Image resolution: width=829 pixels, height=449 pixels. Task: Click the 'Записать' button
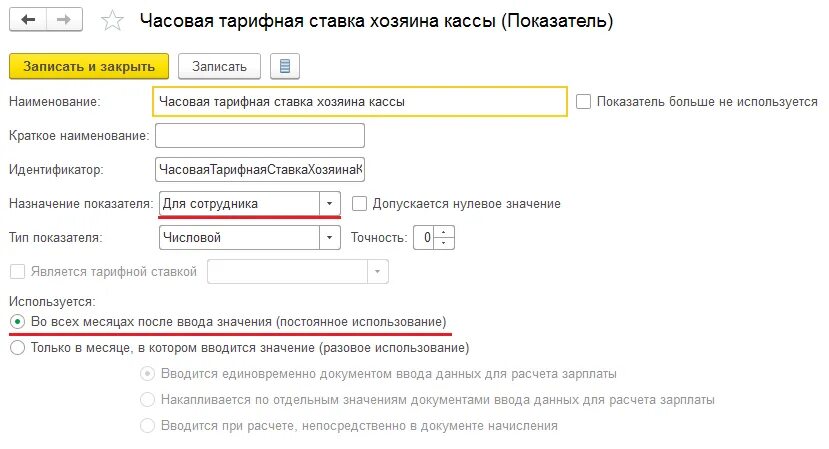[219, 66]
